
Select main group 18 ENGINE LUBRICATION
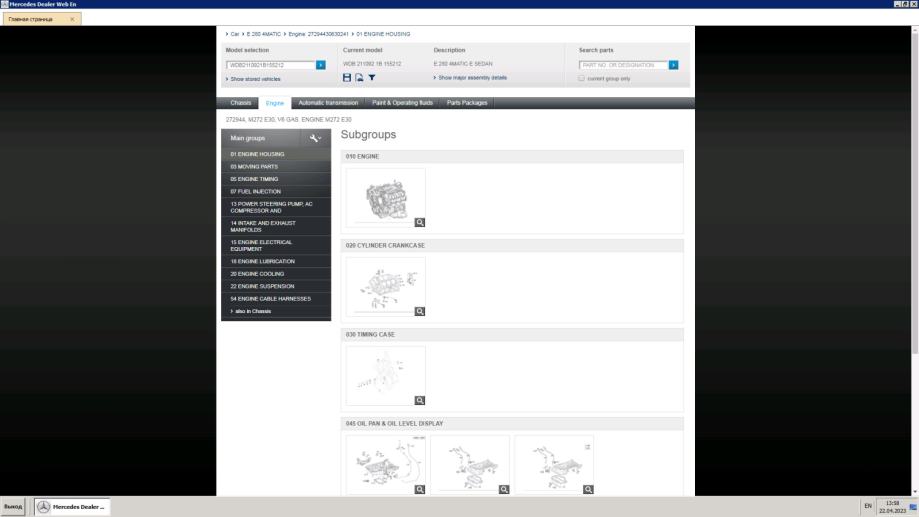[x=276, y=261]
